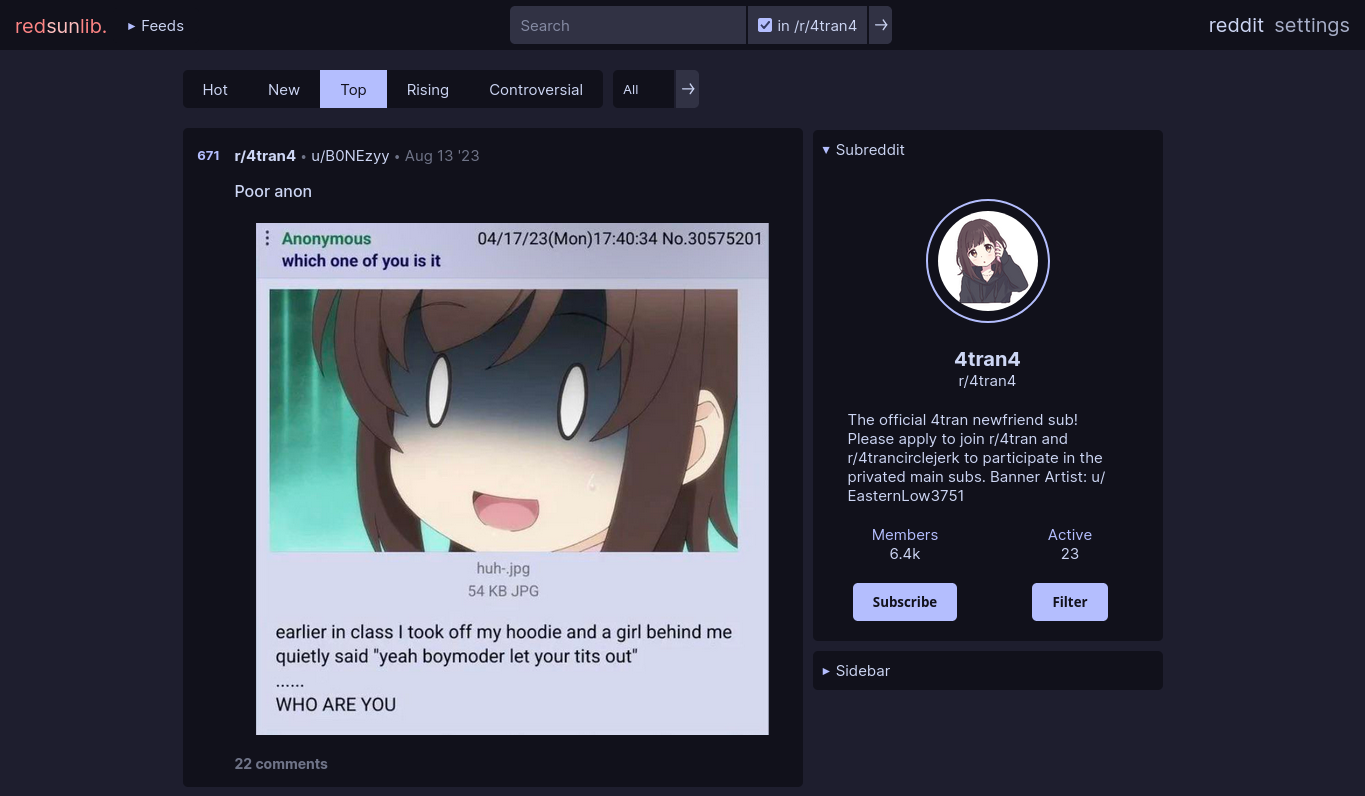Open r/4tran4 link in post header
Screen dimensions: 1365x796
coord(265,156)
